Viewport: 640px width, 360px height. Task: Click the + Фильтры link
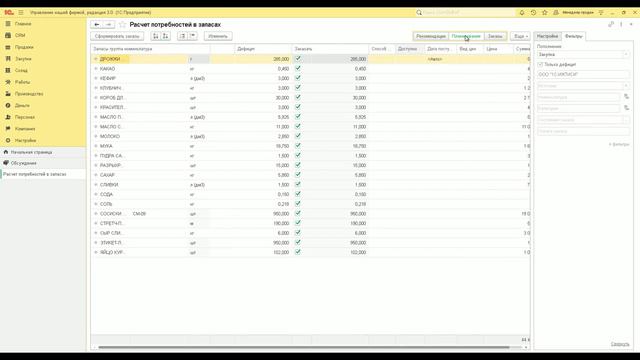pyautogui.click(x=619, y=144)
